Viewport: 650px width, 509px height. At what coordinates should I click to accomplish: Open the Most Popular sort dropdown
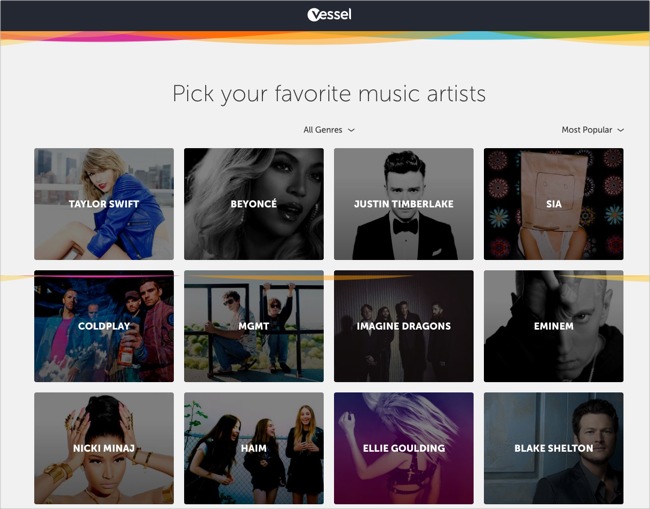592,130
